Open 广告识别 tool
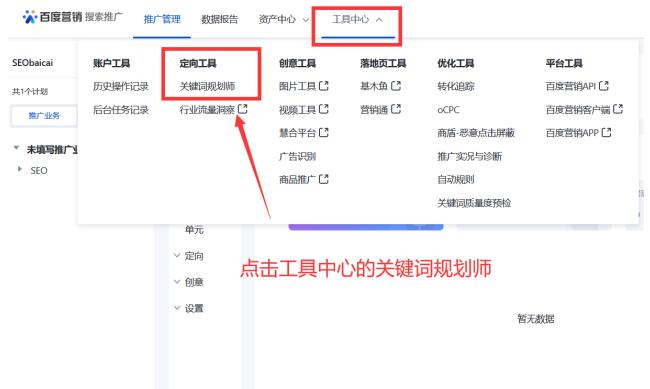The image size is (650, 389). (297, 156)
